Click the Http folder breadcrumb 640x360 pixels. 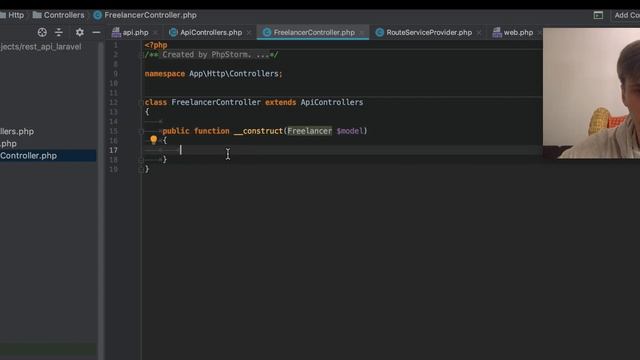pyautogui.click(x=12, y=15)
